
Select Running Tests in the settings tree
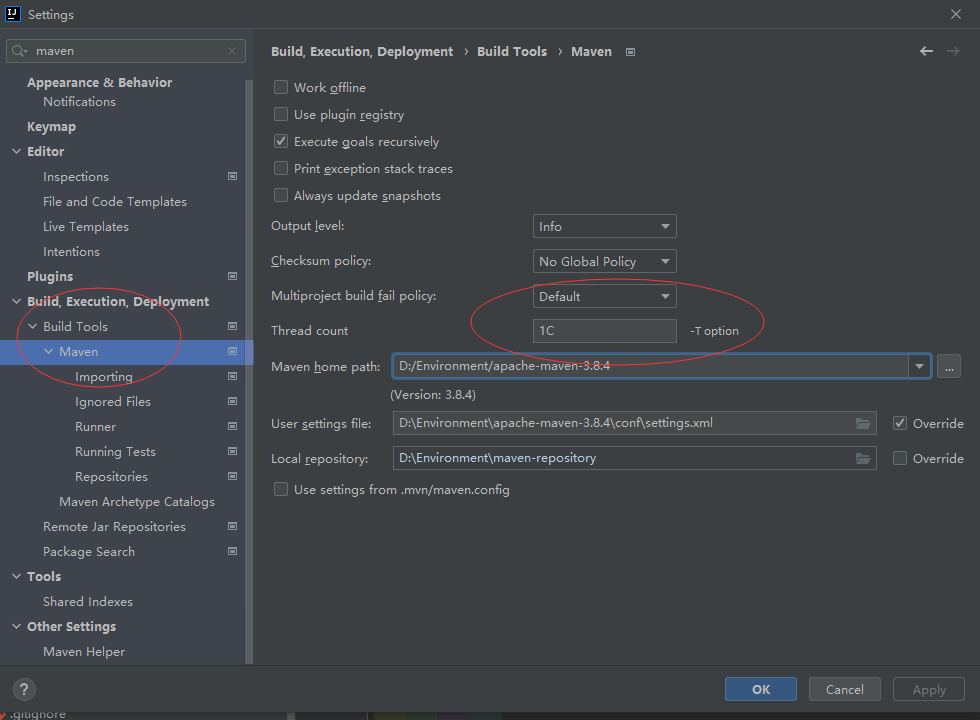pos(115,452)
